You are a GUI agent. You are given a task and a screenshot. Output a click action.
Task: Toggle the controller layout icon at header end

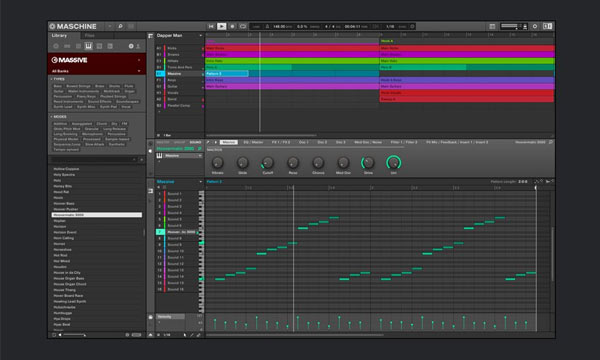click(548, 26)
